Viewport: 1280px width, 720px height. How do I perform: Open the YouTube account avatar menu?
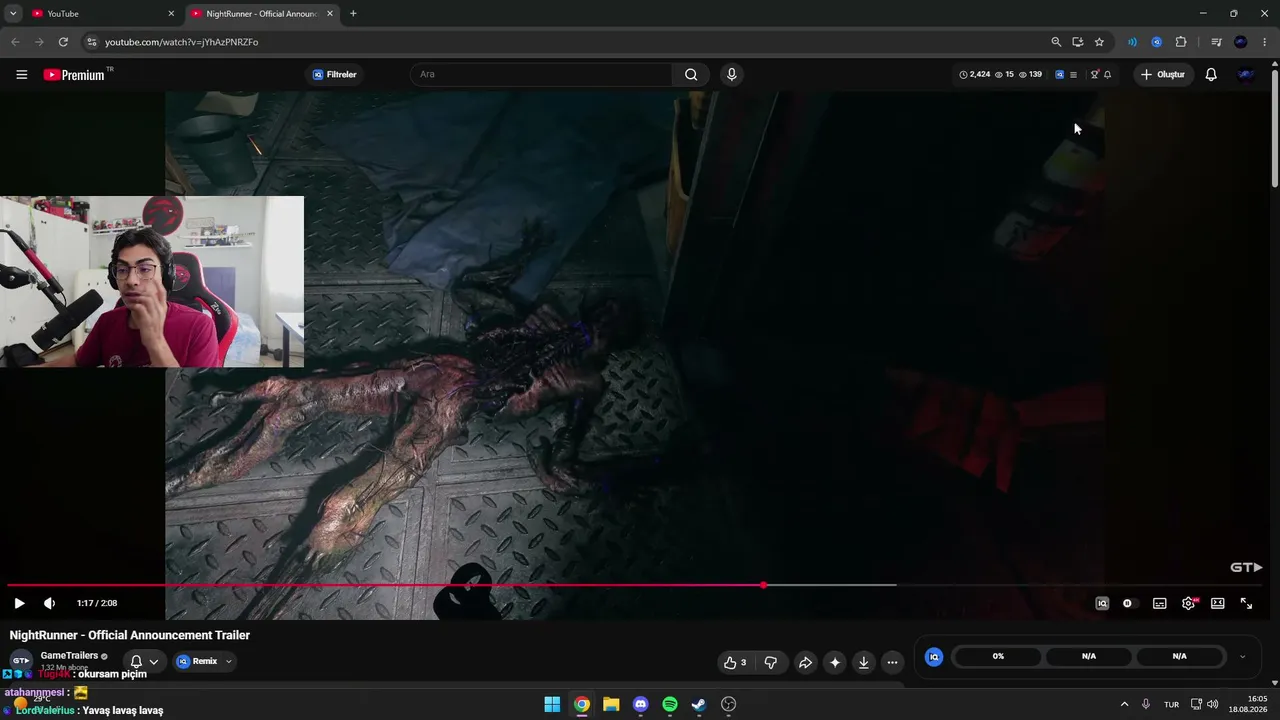[x=1245, y=74]
